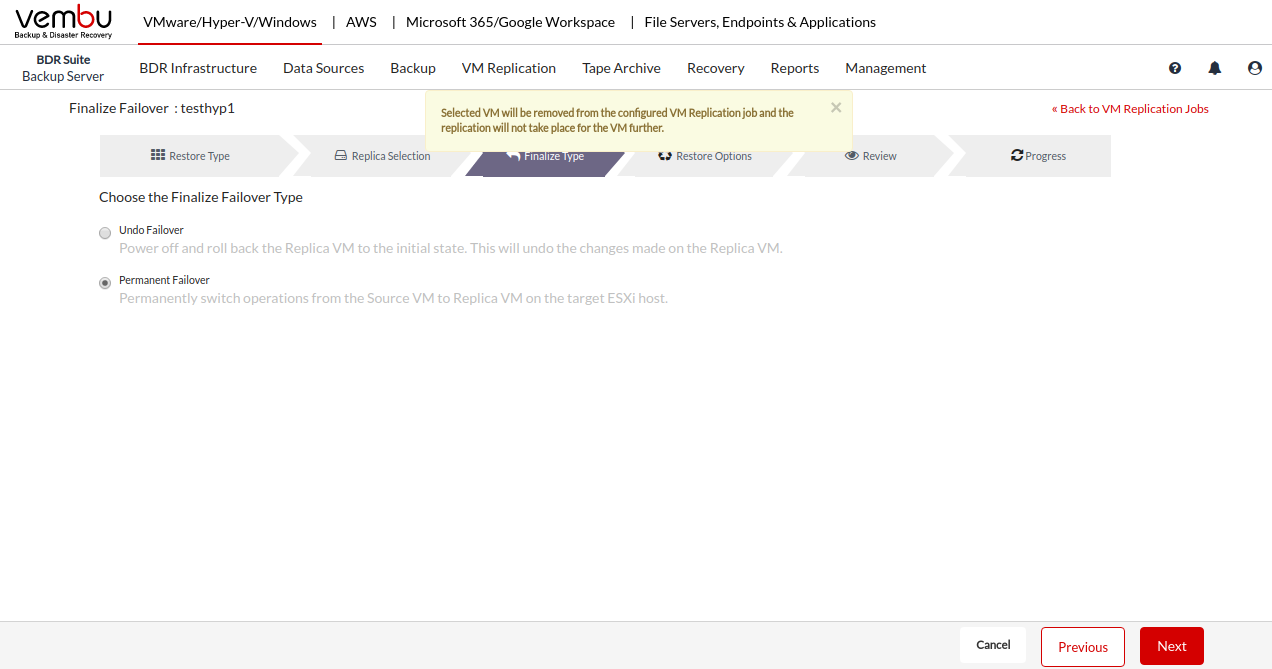Image resolution: width=1272 pixels, height=669 pixels.
Task: Open the help question mark icon
Action: point(1175,68)
